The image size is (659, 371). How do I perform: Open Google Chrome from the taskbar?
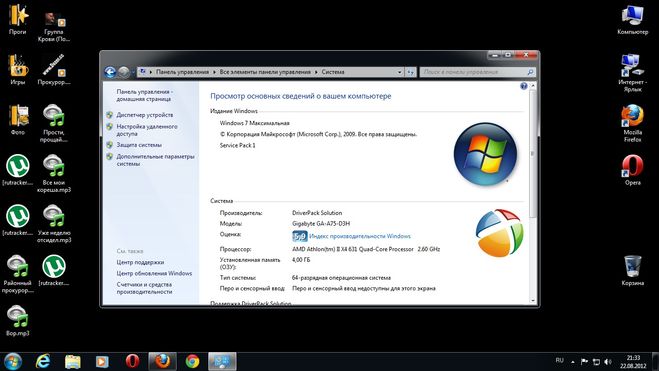coord(192,361)
